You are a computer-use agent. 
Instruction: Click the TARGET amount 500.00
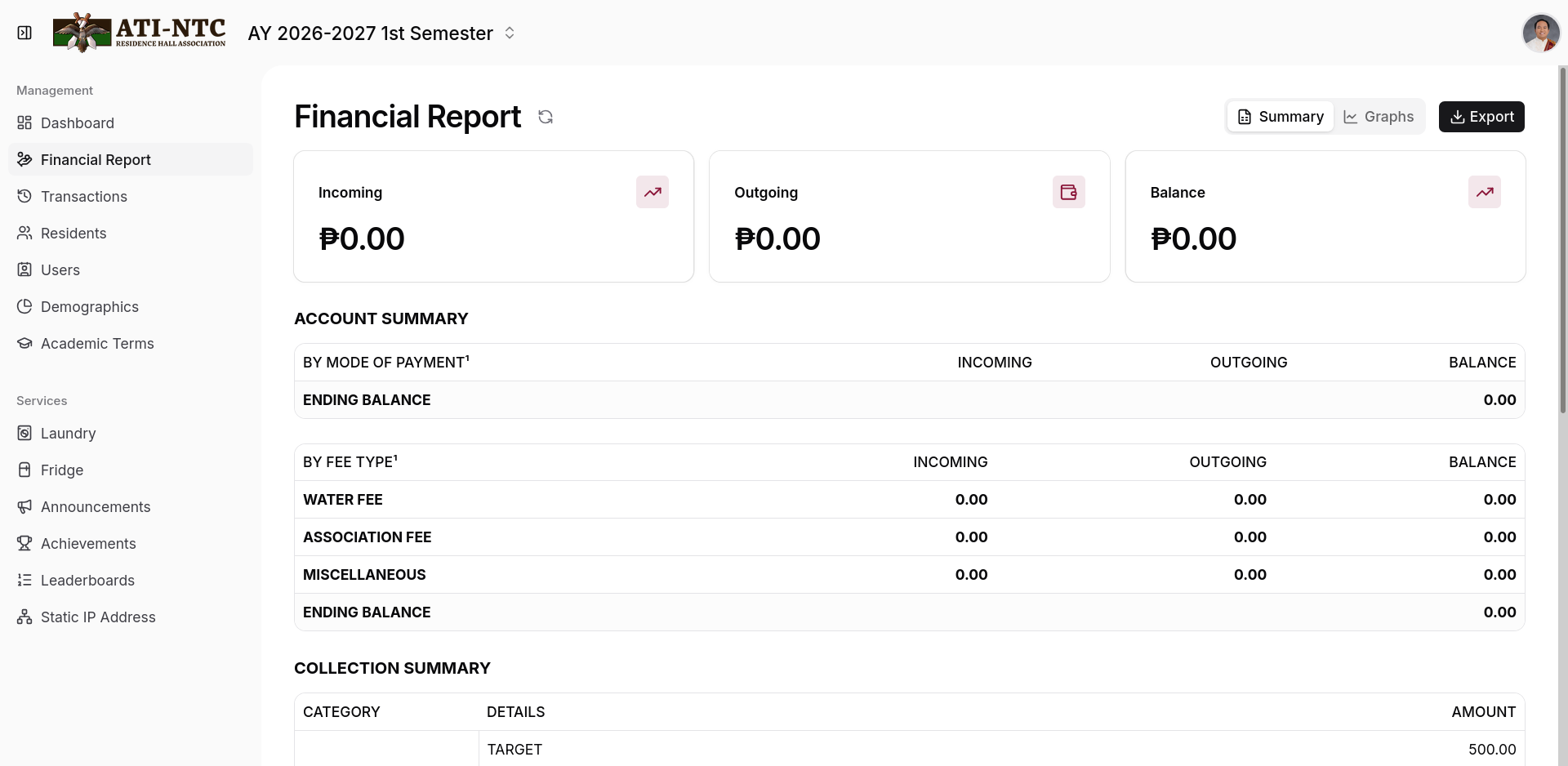(1492, 749)
